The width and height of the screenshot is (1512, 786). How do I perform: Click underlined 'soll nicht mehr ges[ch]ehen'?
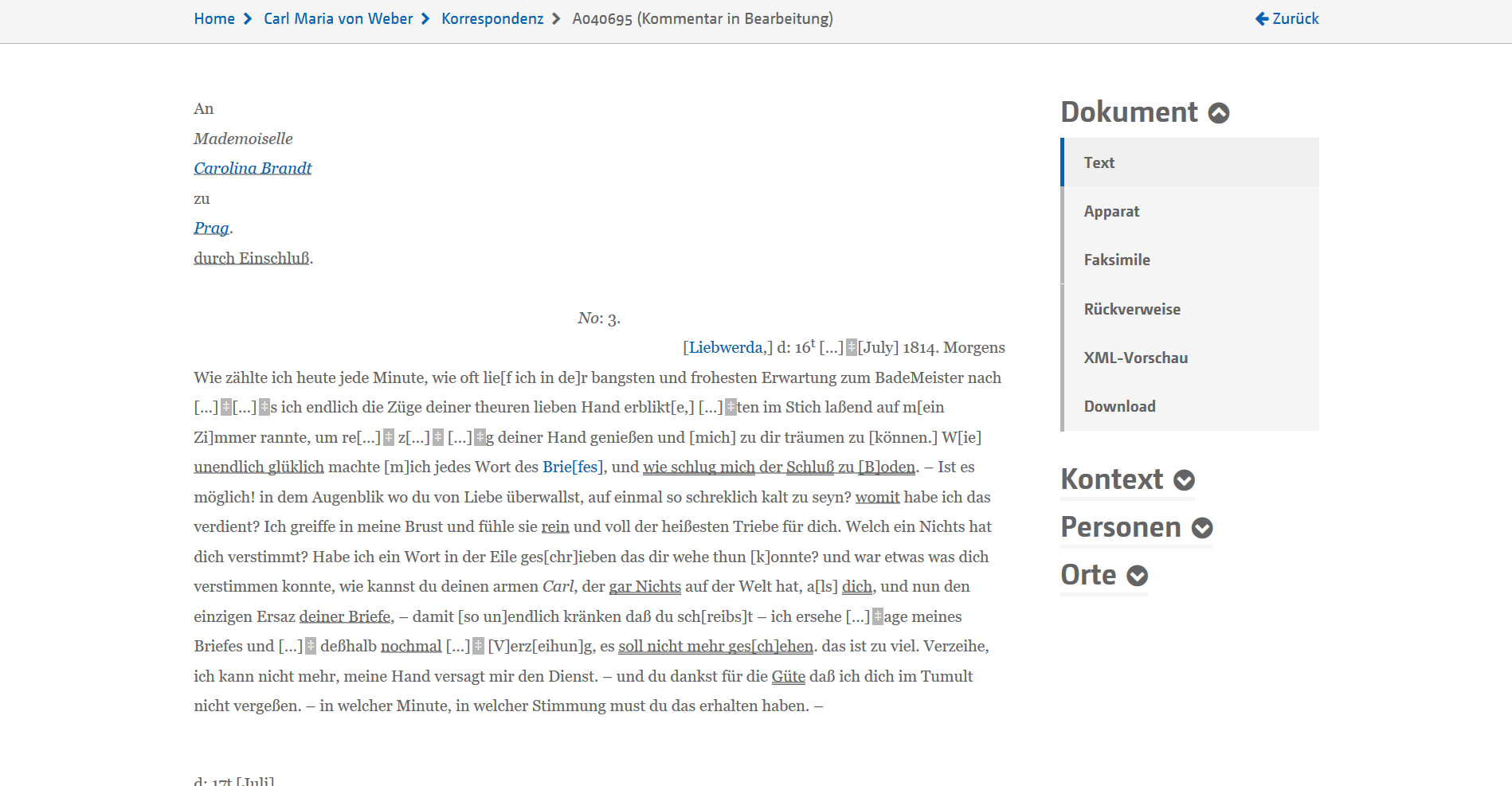click(x=716, y=646)
